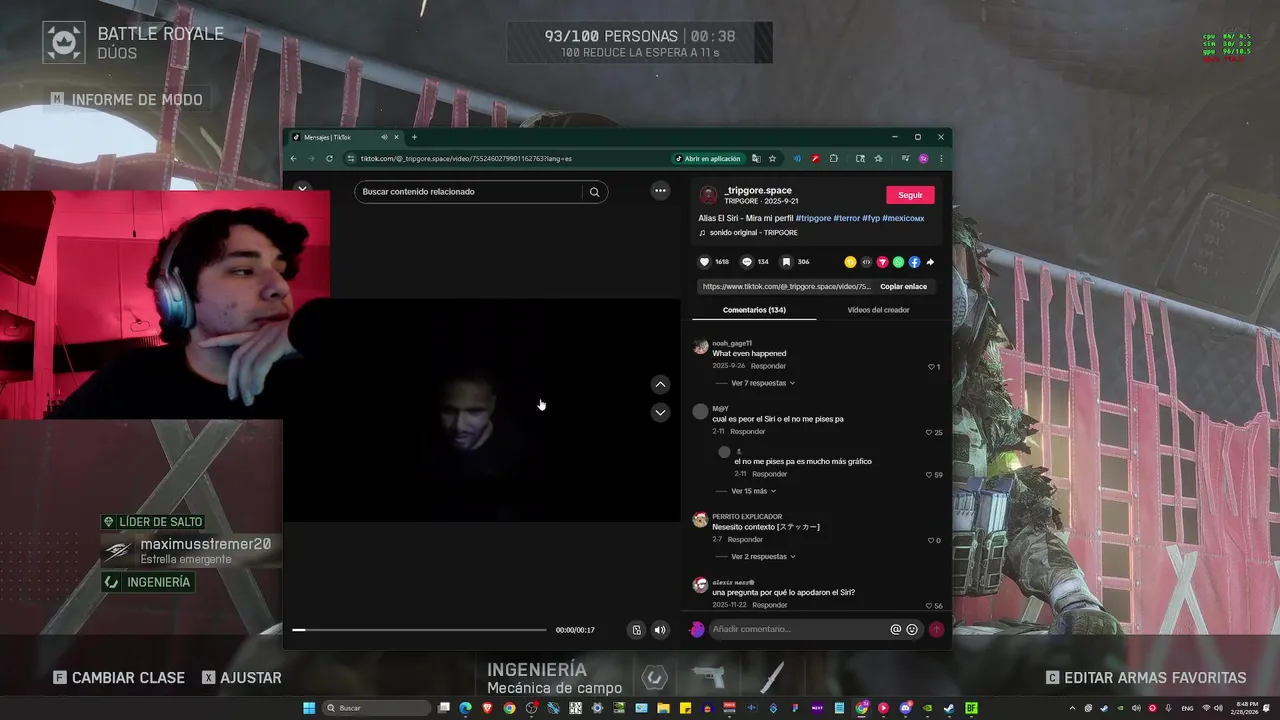Open Discord from the Windows taskbar

click(906, 708)
